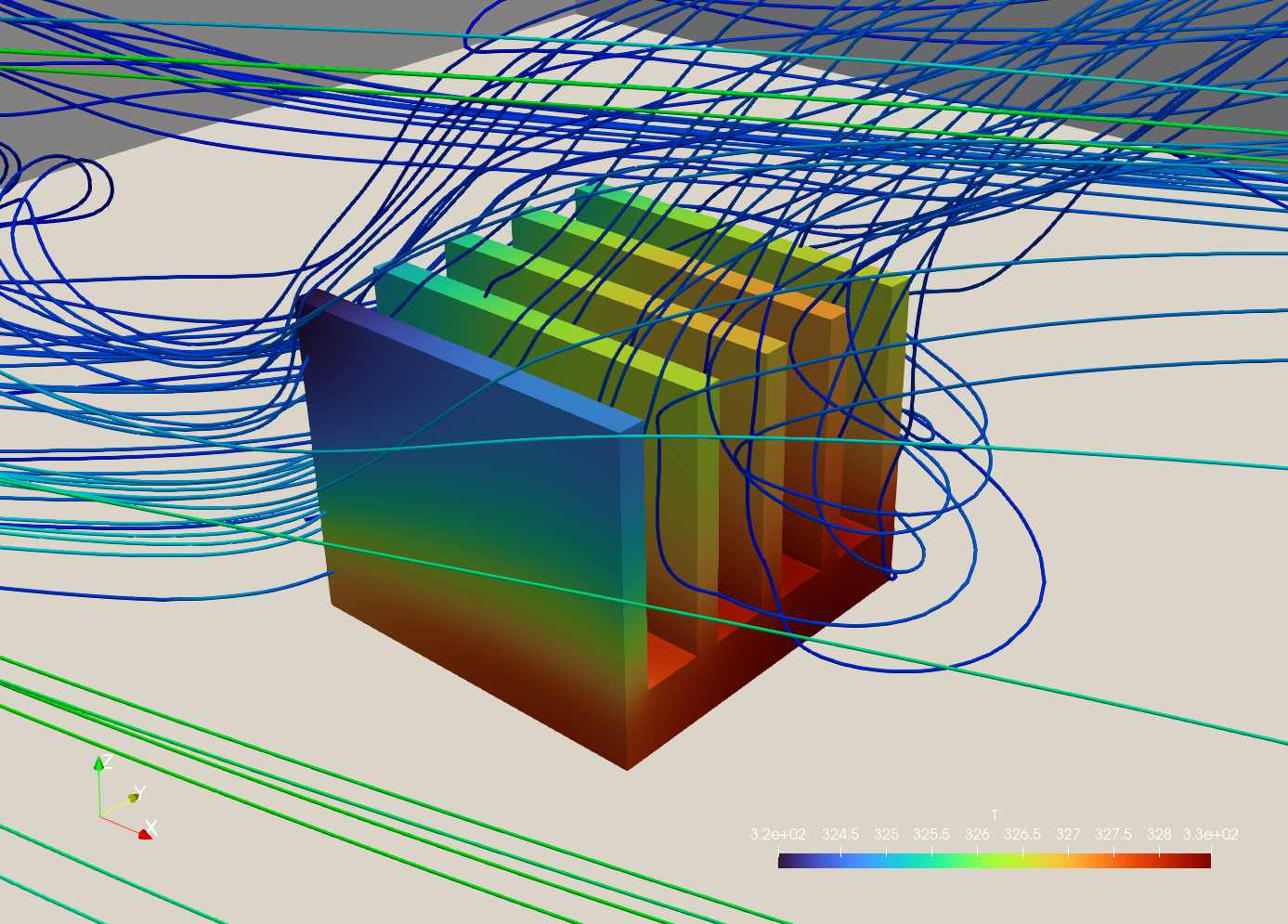
Task: Click the red X axis arrow of orientation widget
Action: [x=145, y=834]
